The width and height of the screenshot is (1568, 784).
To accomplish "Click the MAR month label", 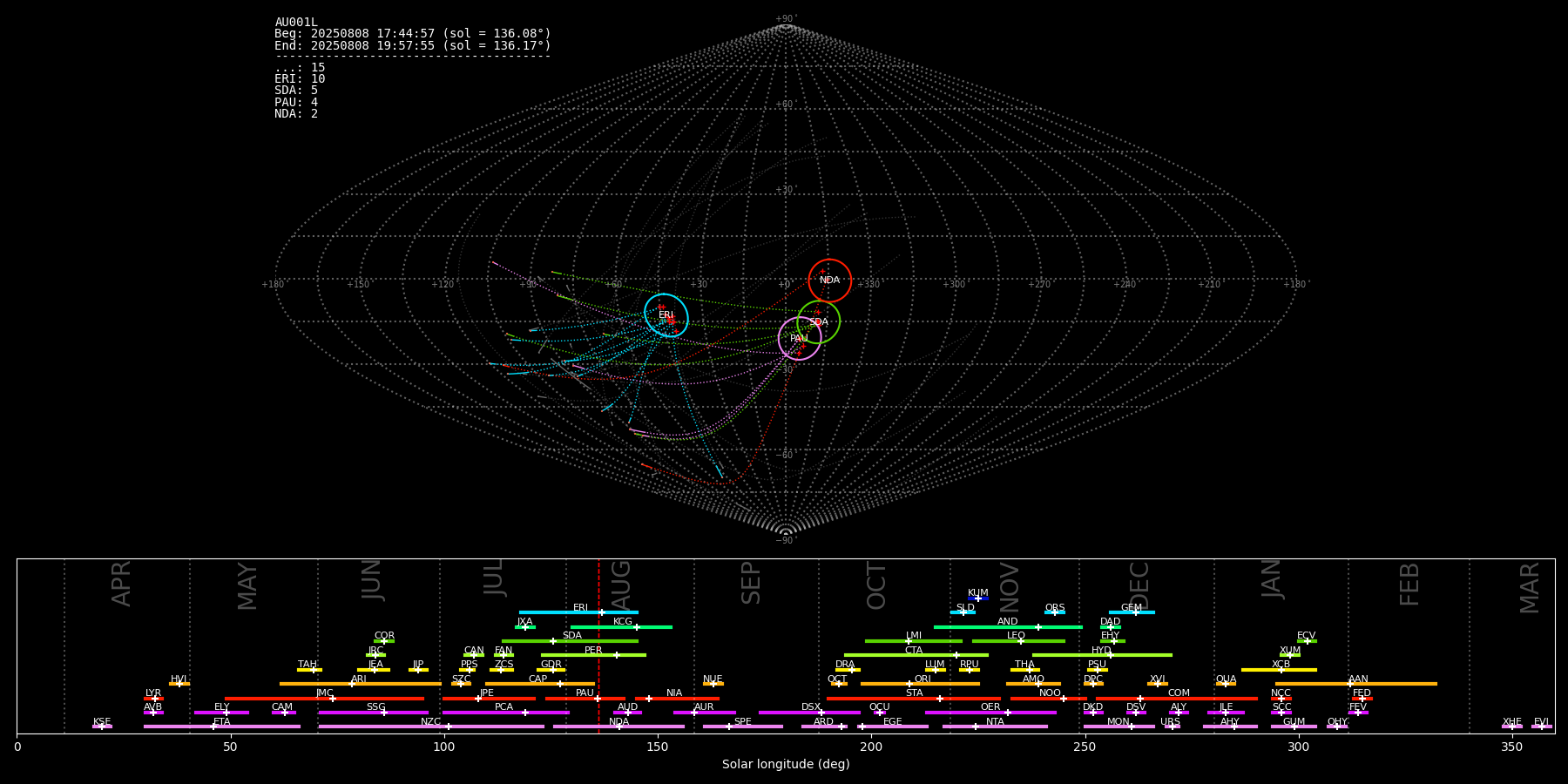I will click(1530, 588).
